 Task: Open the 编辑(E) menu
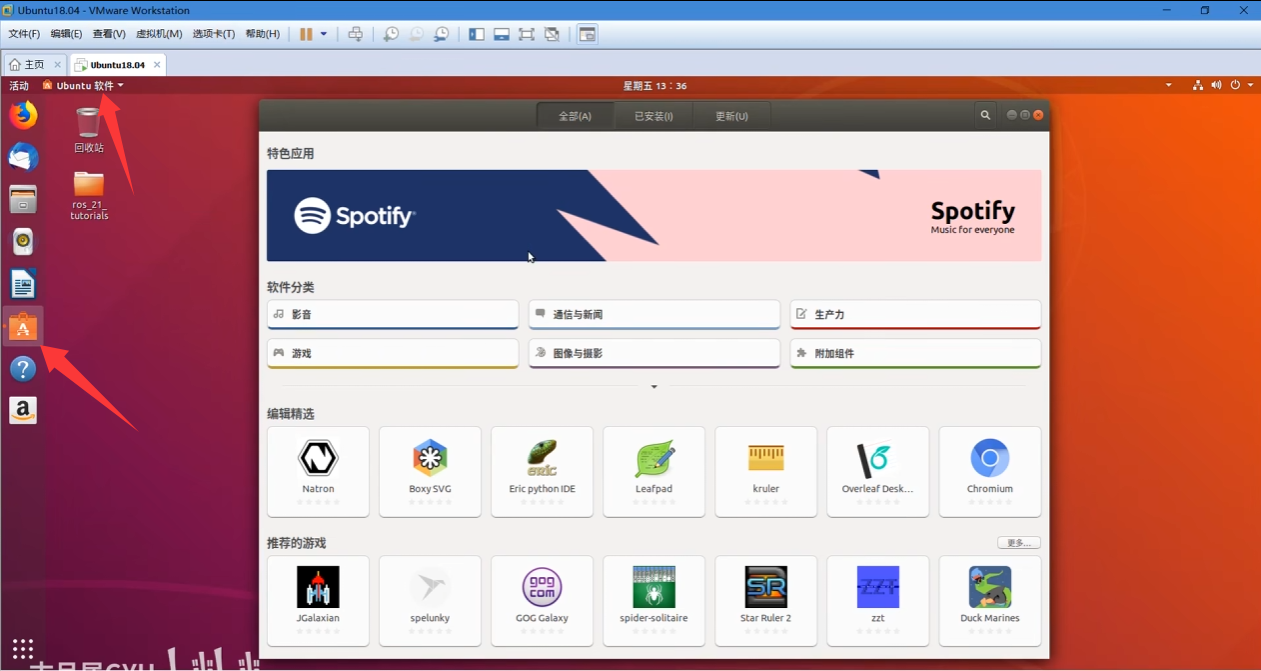pyautogui.click(x=66, y=34)
